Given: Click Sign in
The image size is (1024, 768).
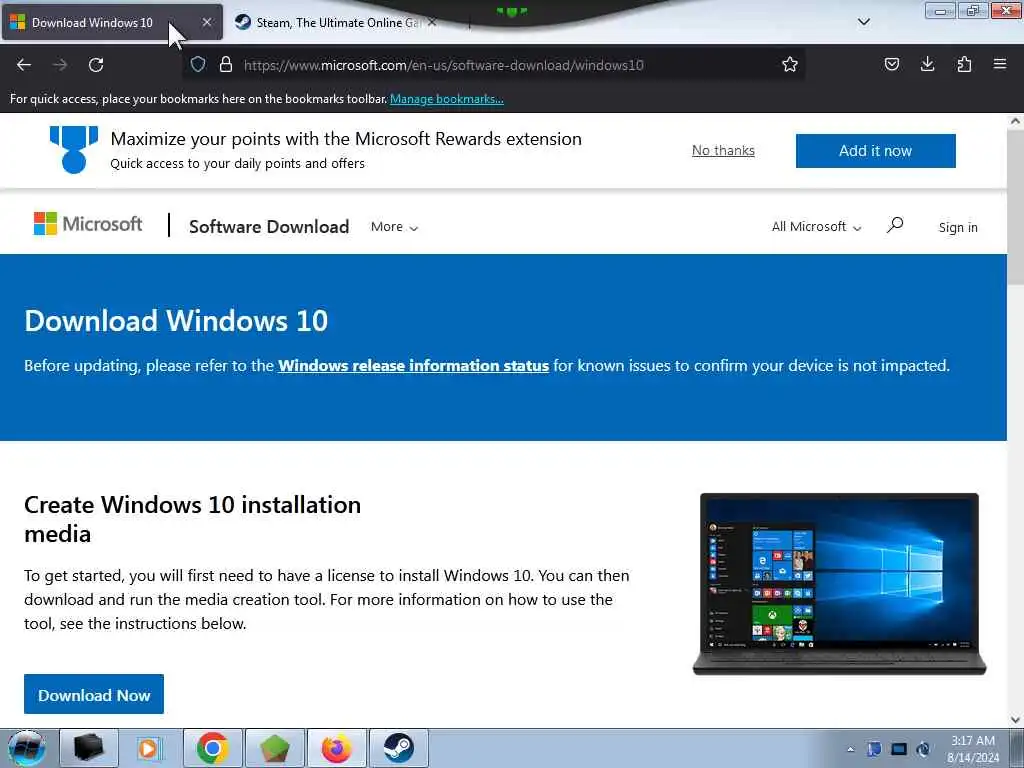Looking at the screenshot, I should pyautogui.click(x=958, y=227).
